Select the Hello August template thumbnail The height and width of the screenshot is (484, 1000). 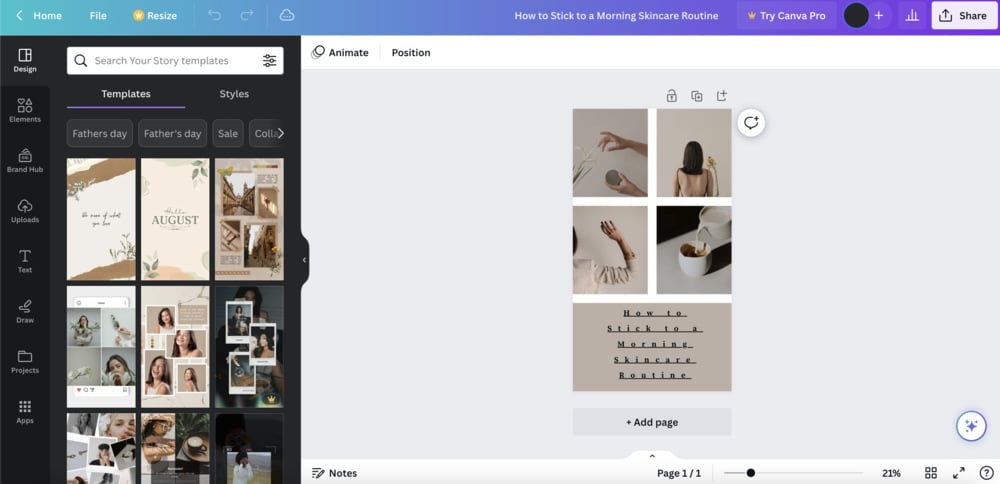(175, 219)
